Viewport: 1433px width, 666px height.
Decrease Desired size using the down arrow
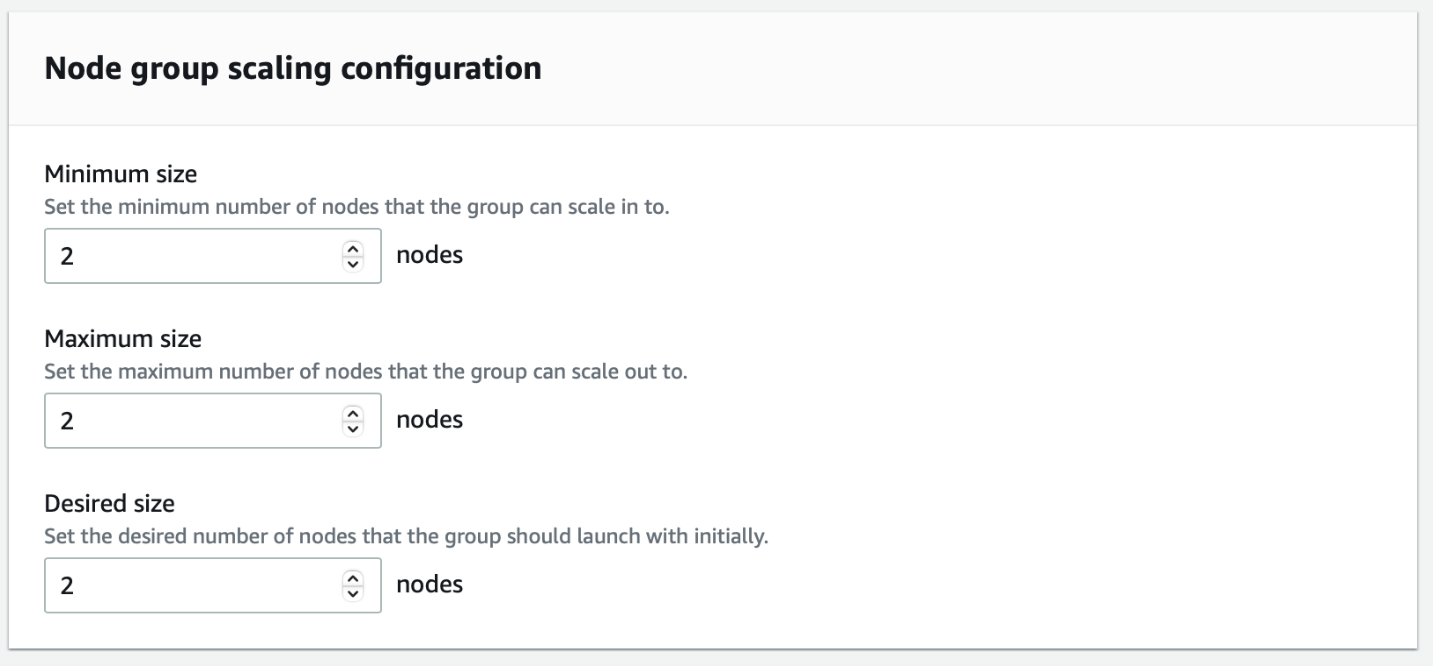(x=351, y=592)
